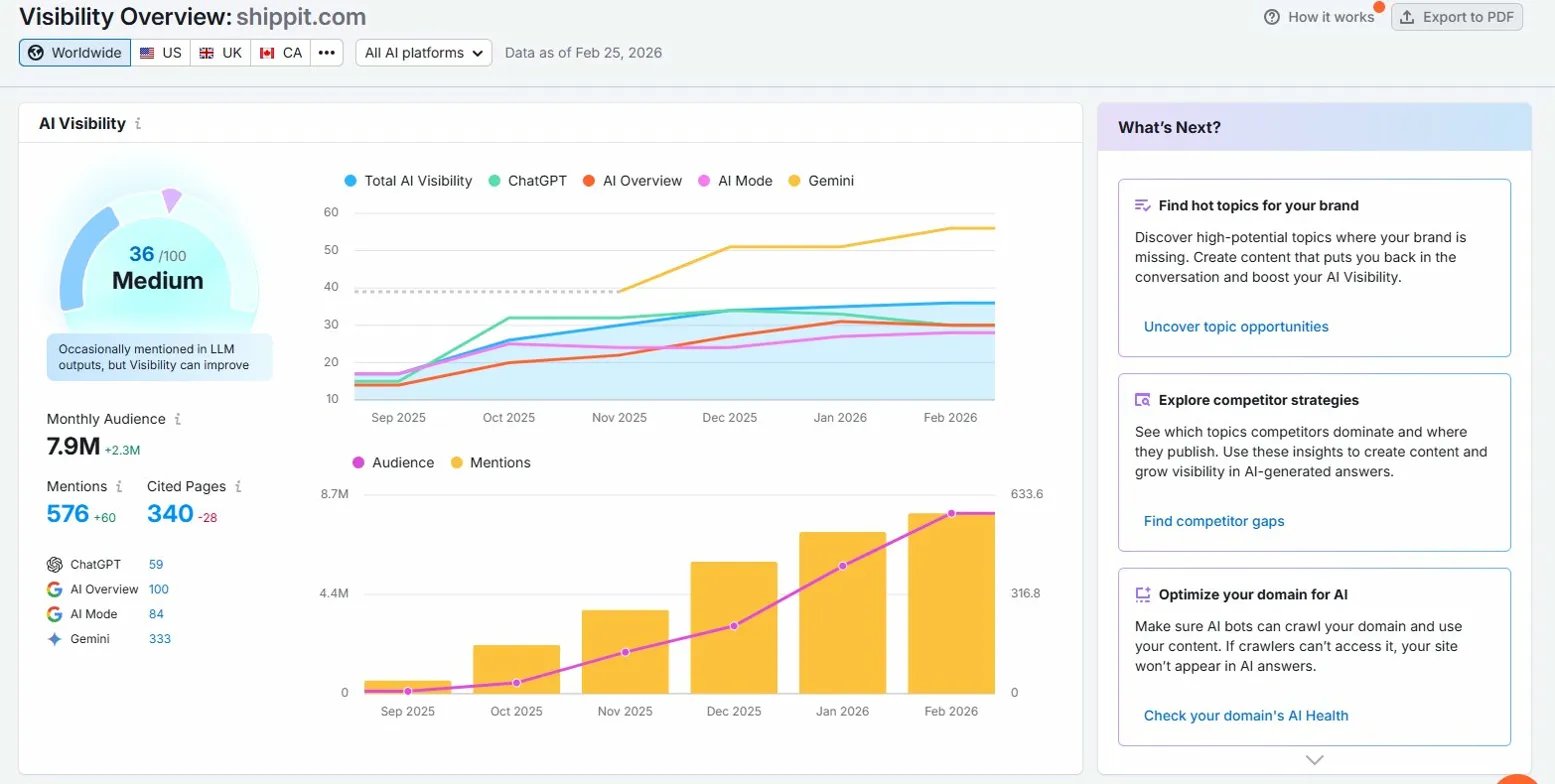The image size is (1555, 784).
Task: Click the Explore competitor strategies heading
Action: click(x=1258, y=400)
